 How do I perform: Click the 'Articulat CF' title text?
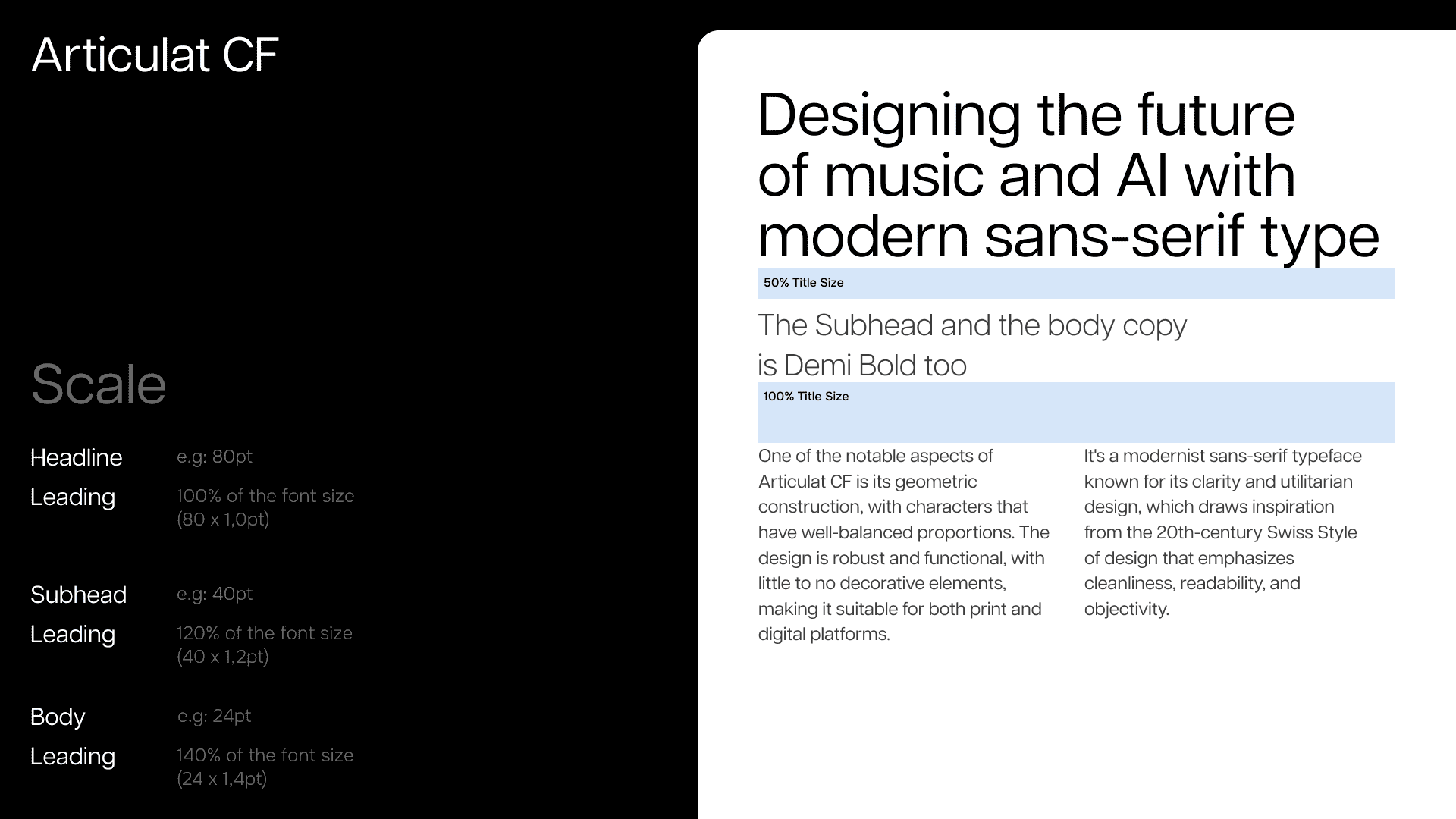155,55
